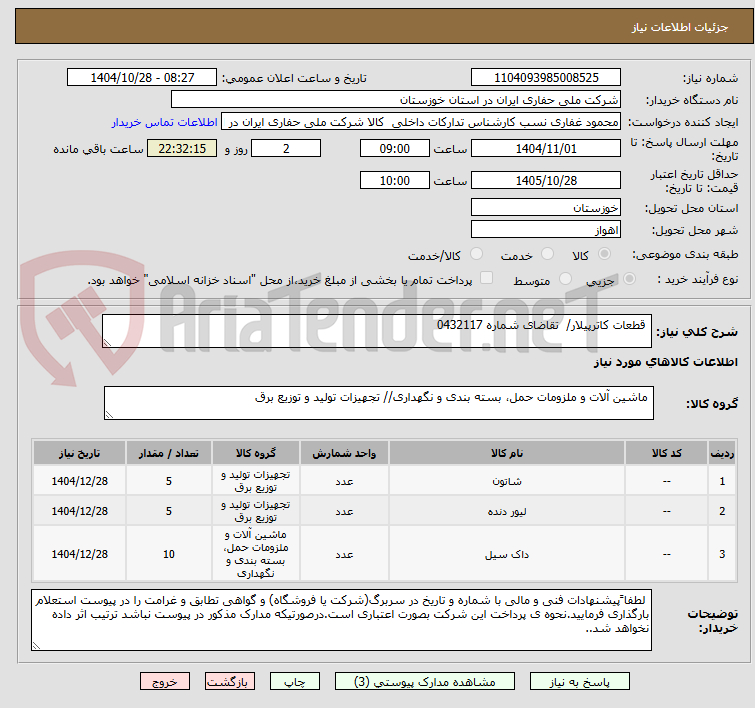Click the گروه کالا text box
This screenshot has height=708, width=755.
(x=378, y=403)
